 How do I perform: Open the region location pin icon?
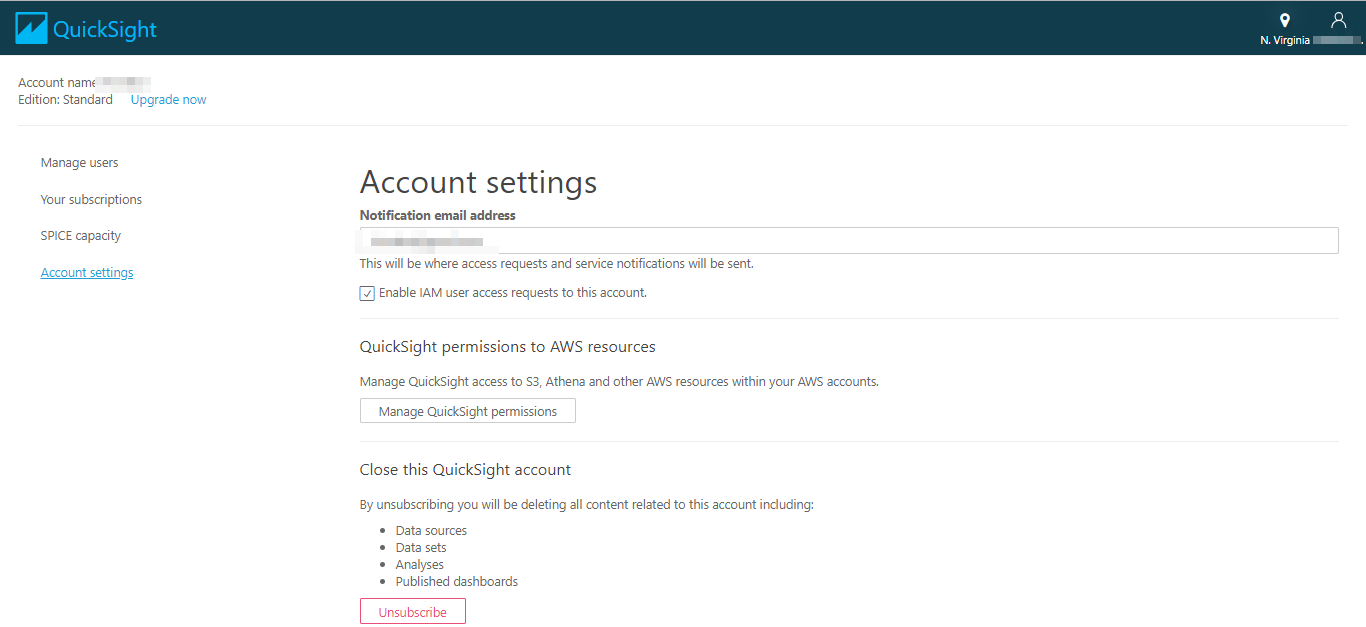(1285, 19)
